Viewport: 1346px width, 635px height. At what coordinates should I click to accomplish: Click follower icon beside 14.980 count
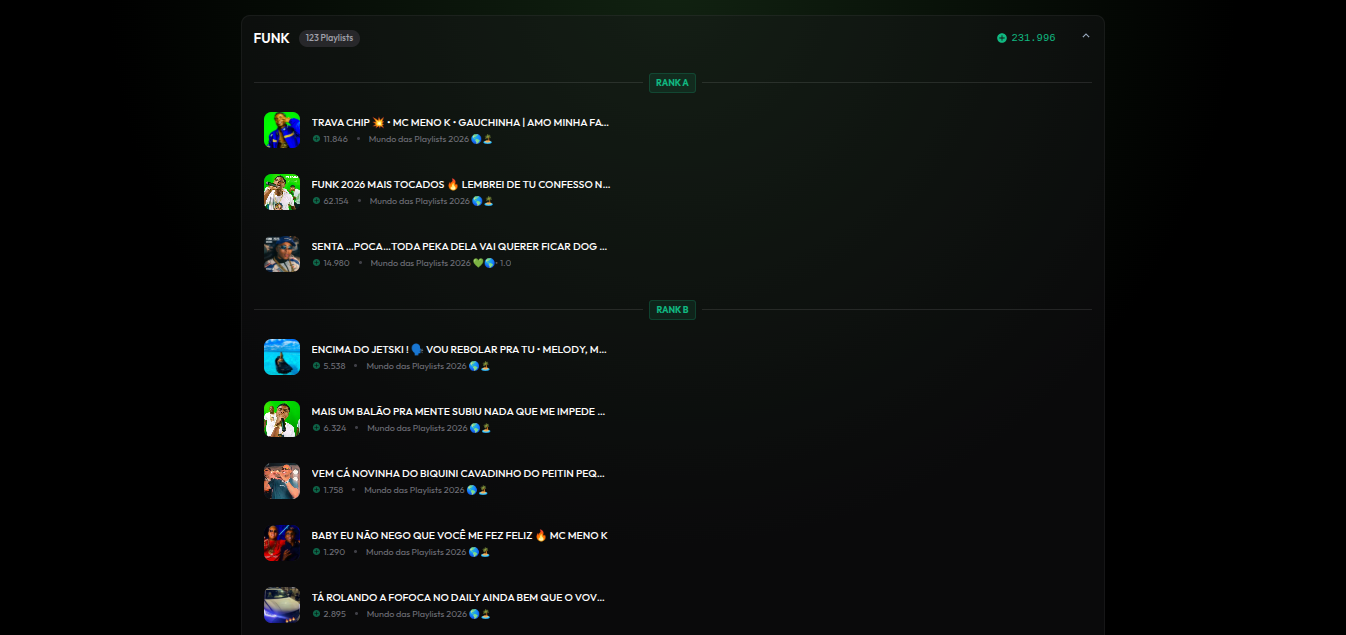click(x=317, y=263)
